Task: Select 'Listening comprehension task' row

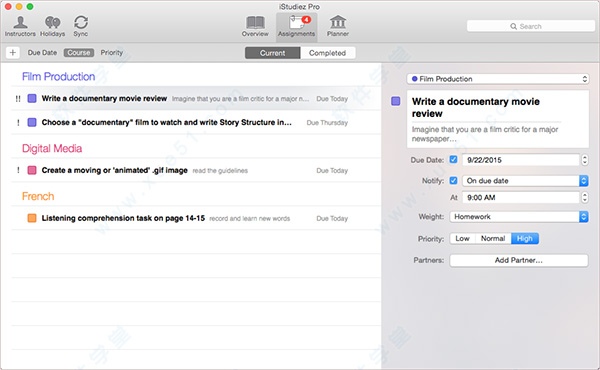Action: coord(196,218)
